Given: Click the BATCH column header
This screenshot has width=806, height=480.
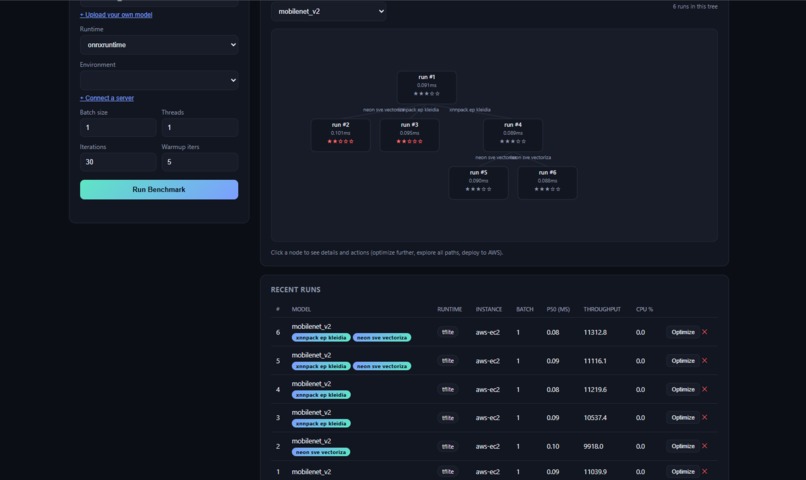Looking at the screenshot, I should click(x=525, y=309).
